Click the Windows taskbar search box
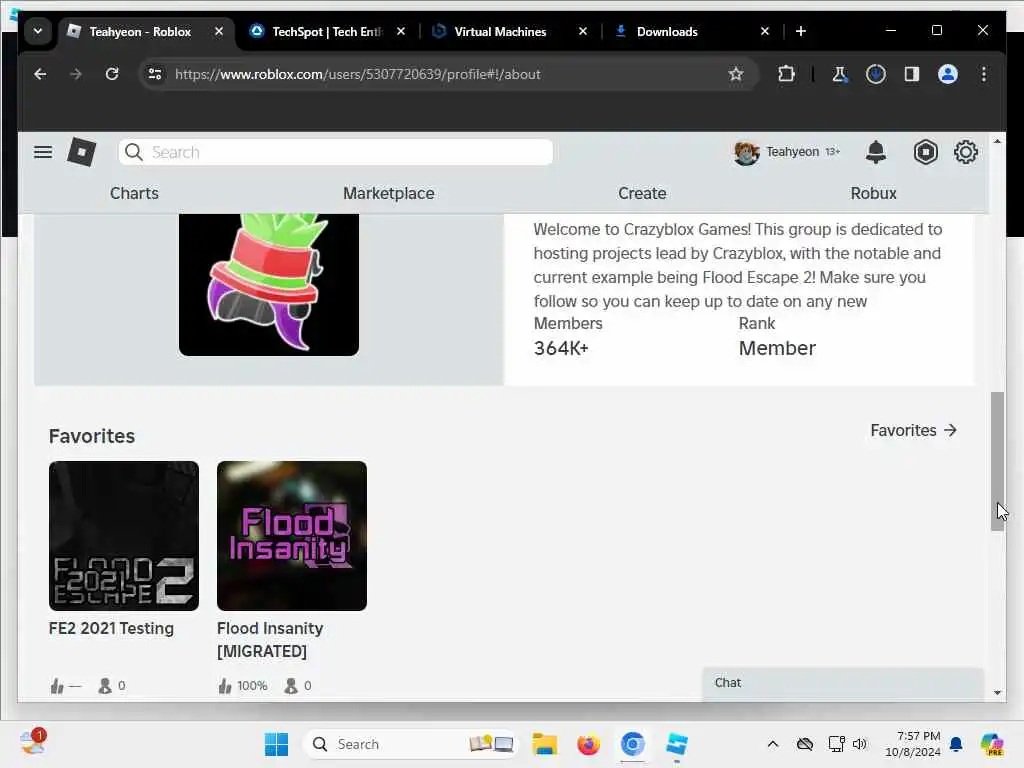 click(410, 744)
